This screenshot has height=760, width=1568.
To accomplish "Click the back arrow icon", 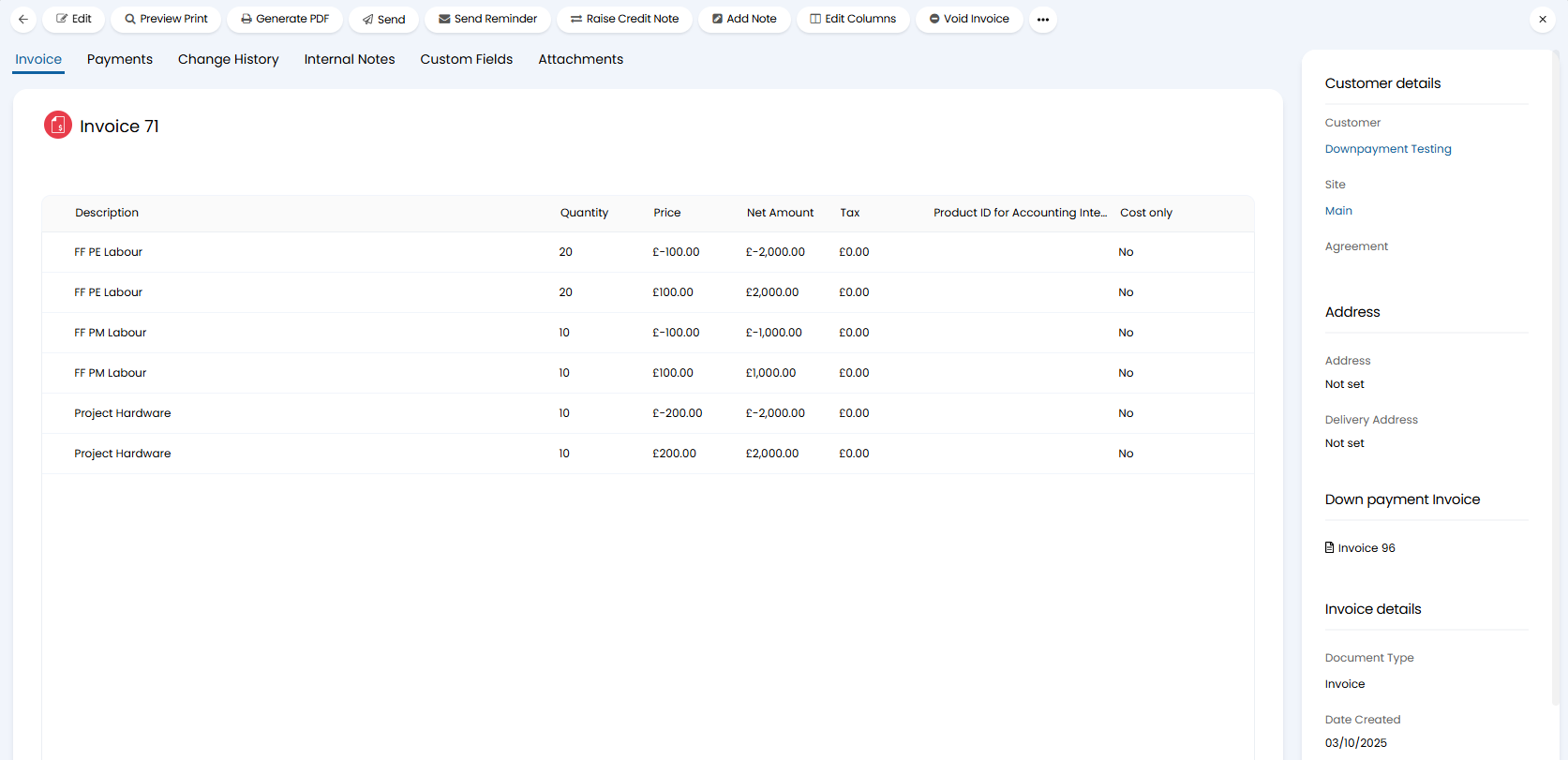I will coord(23,19).
